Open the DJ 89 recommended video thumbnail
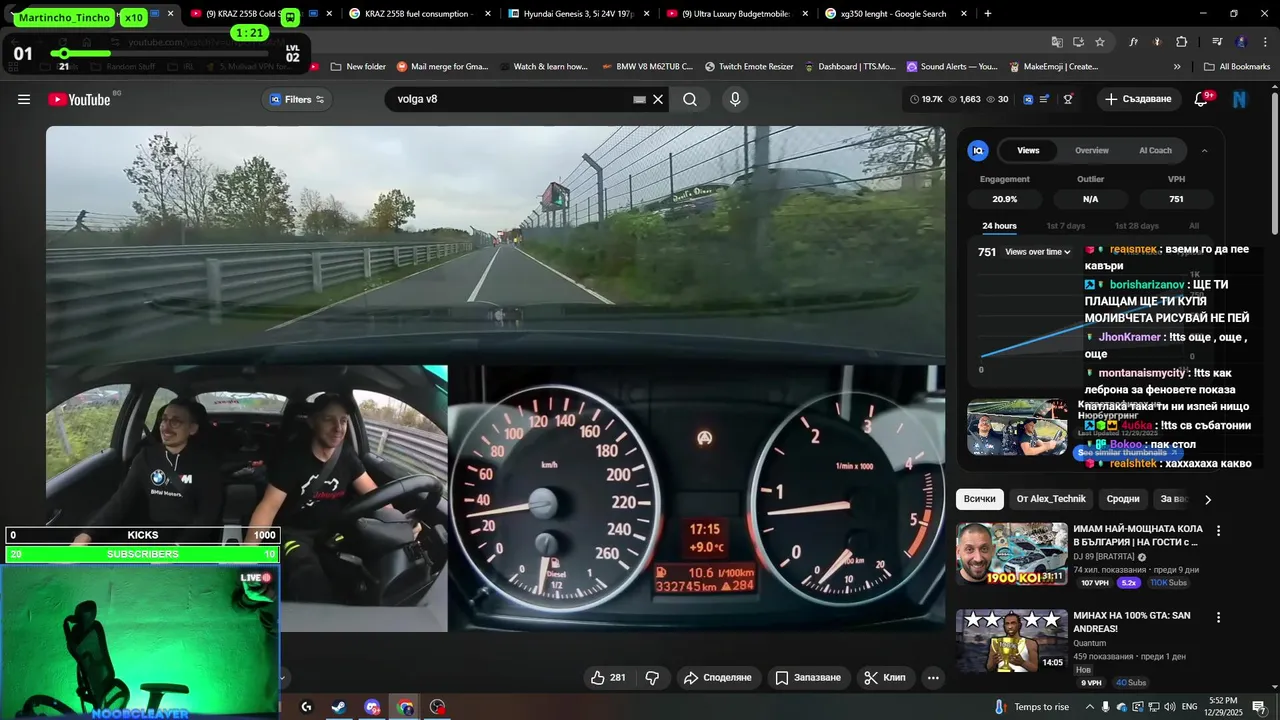This screenshot has height=720, width=1280. [x=1011, y=553]
